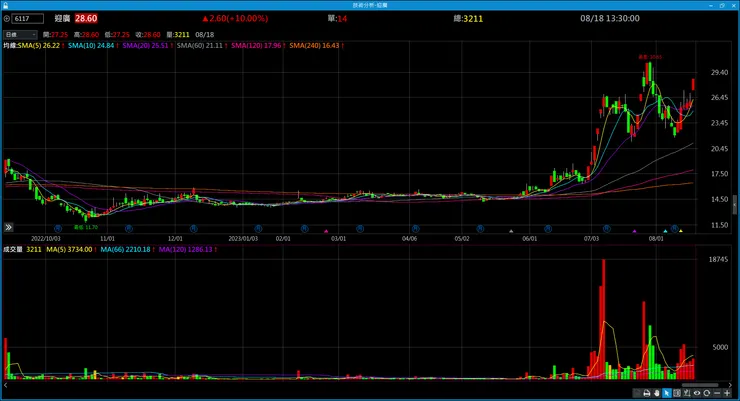The image size is (740, 401).
Task: Click the purple triangle marker before 08/01
Action: pyautogui.click(x=634, y=231)
